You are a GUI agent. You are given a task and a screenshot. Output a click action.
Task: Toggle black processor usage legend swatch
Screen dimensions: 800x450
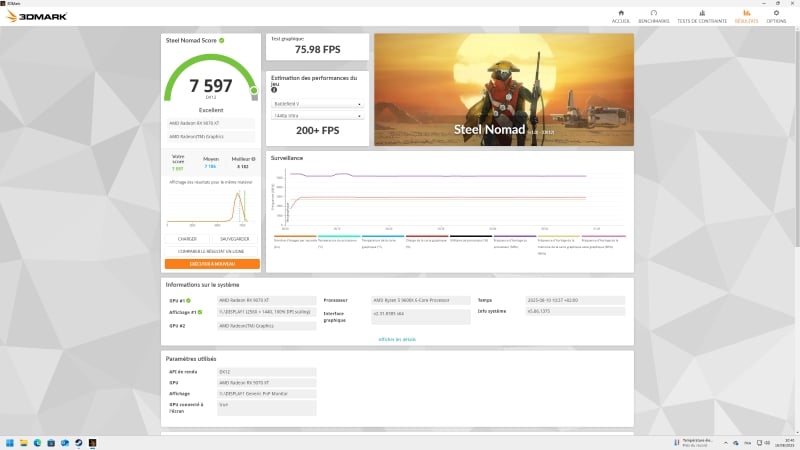click(x=470, y=236)
